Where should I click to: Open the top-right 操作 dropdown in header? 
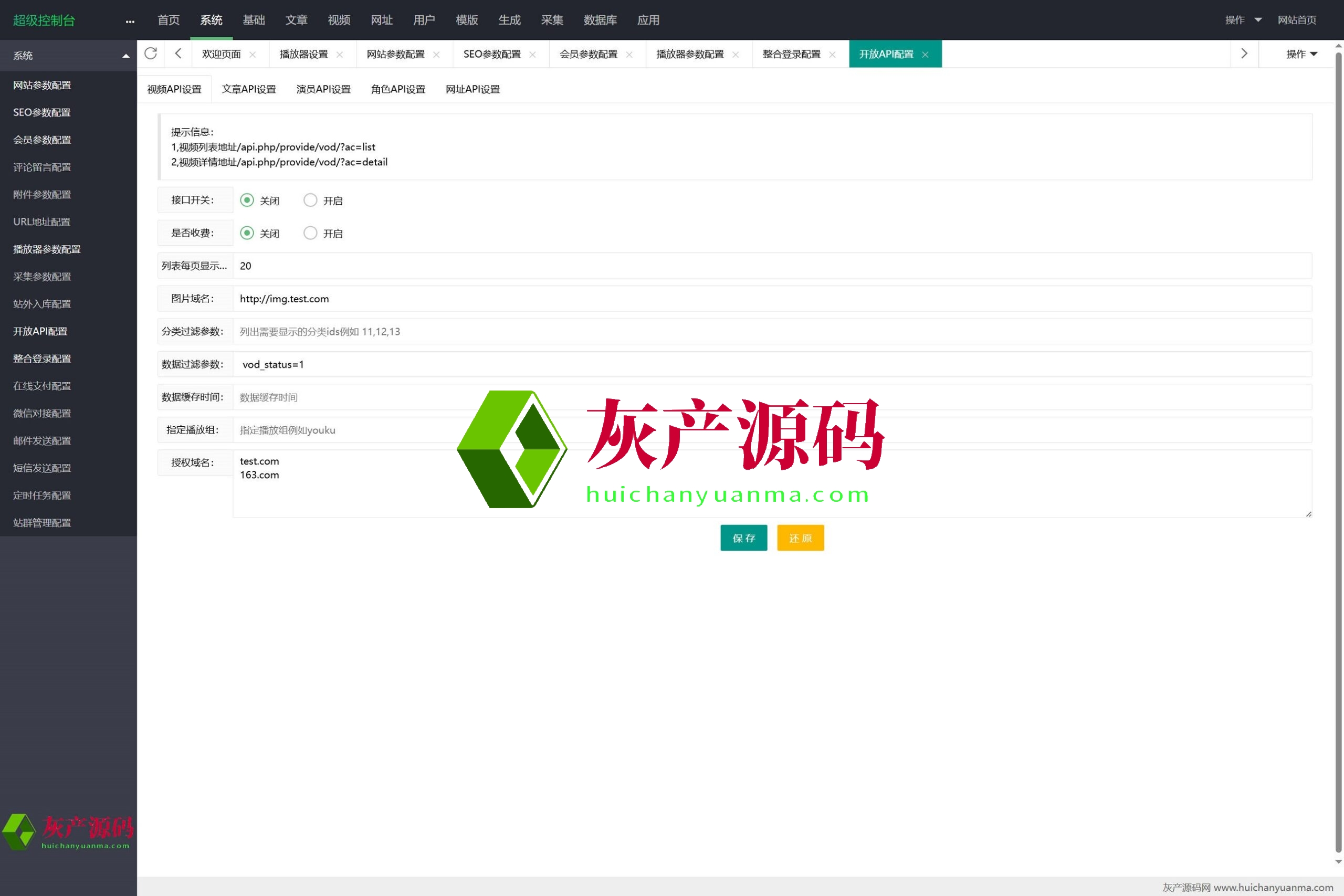coord(1243,20)
